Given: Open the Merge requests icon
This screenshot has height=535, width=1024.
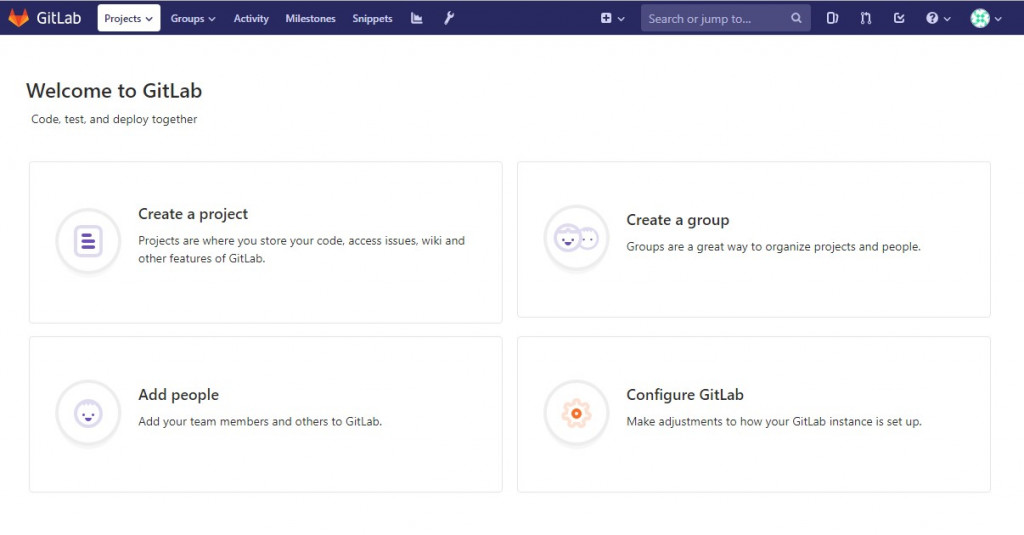Looking at the screenshot, I should point(866,18).
